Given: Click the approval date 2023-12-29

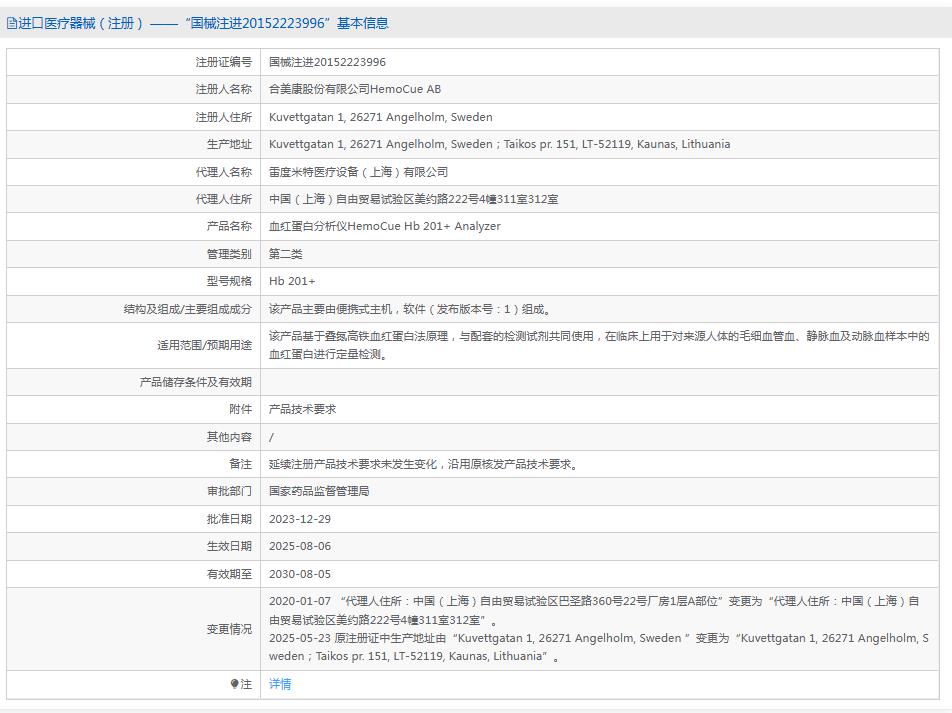Looking at the screenshot, I should click(299, 519).
